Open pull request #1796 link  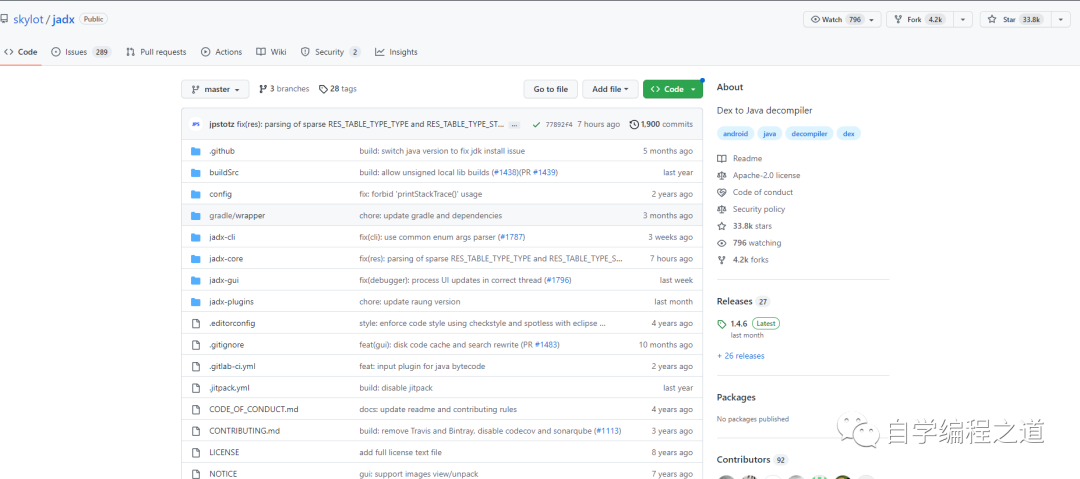tap(559, 281)
